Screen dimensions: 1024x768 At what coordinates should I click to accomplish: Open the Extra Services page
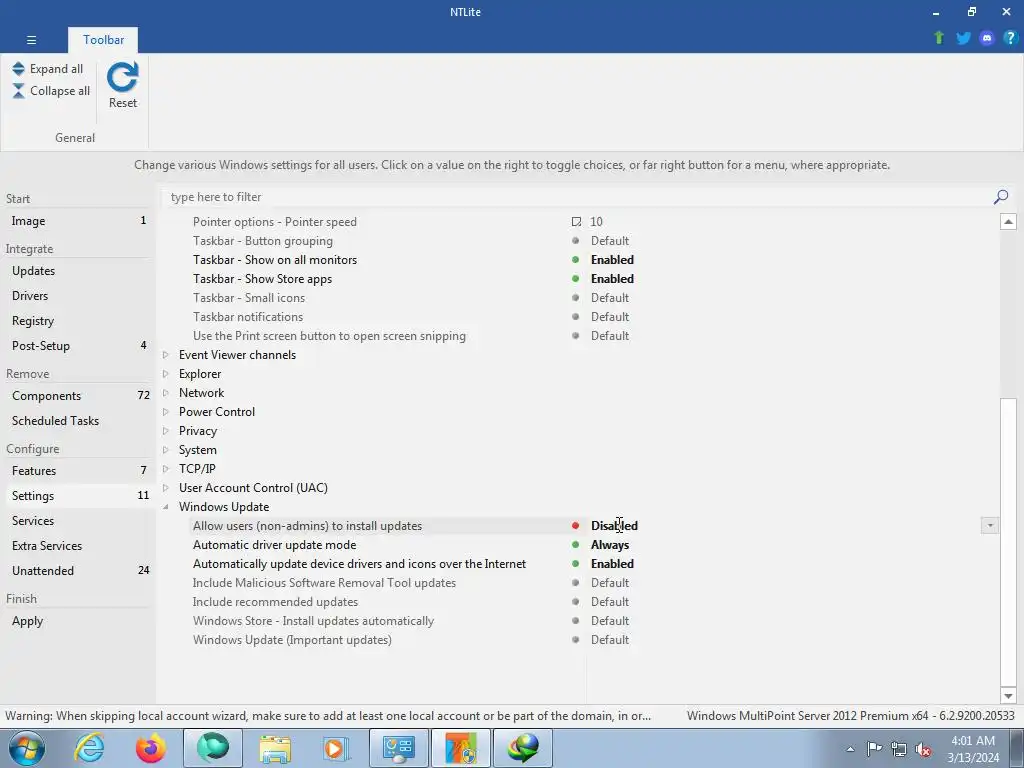click(78, 545)
